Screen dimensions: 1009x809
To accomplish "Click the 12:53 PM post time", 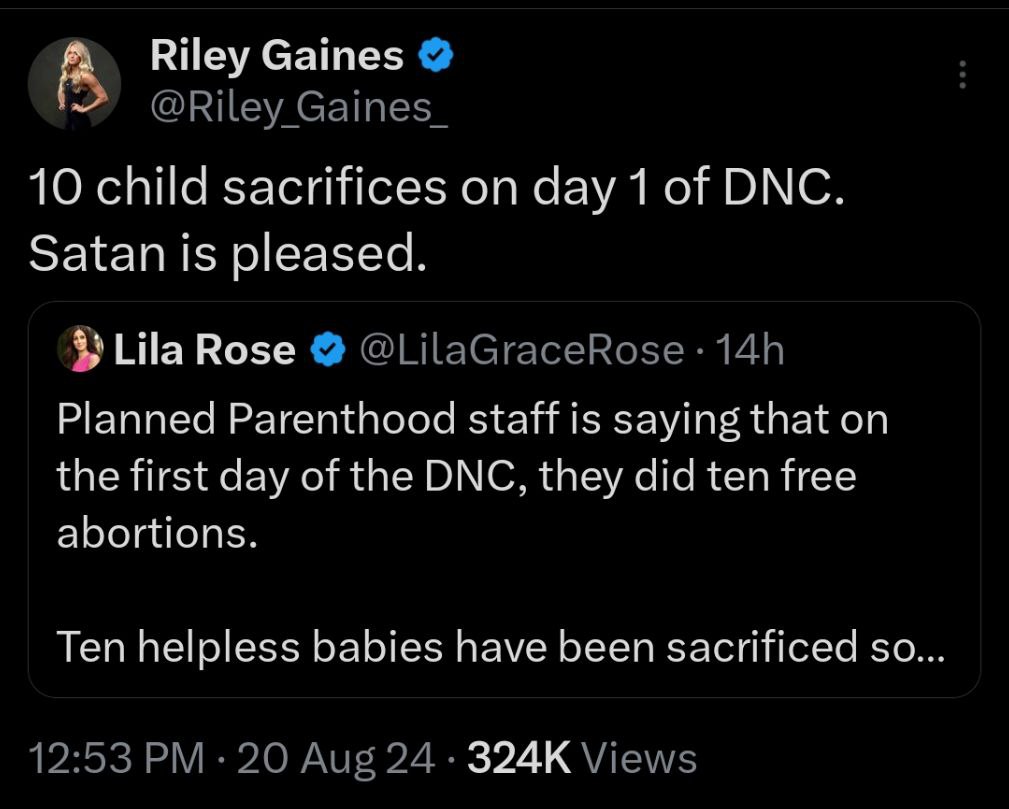I will tap(116, 758).
